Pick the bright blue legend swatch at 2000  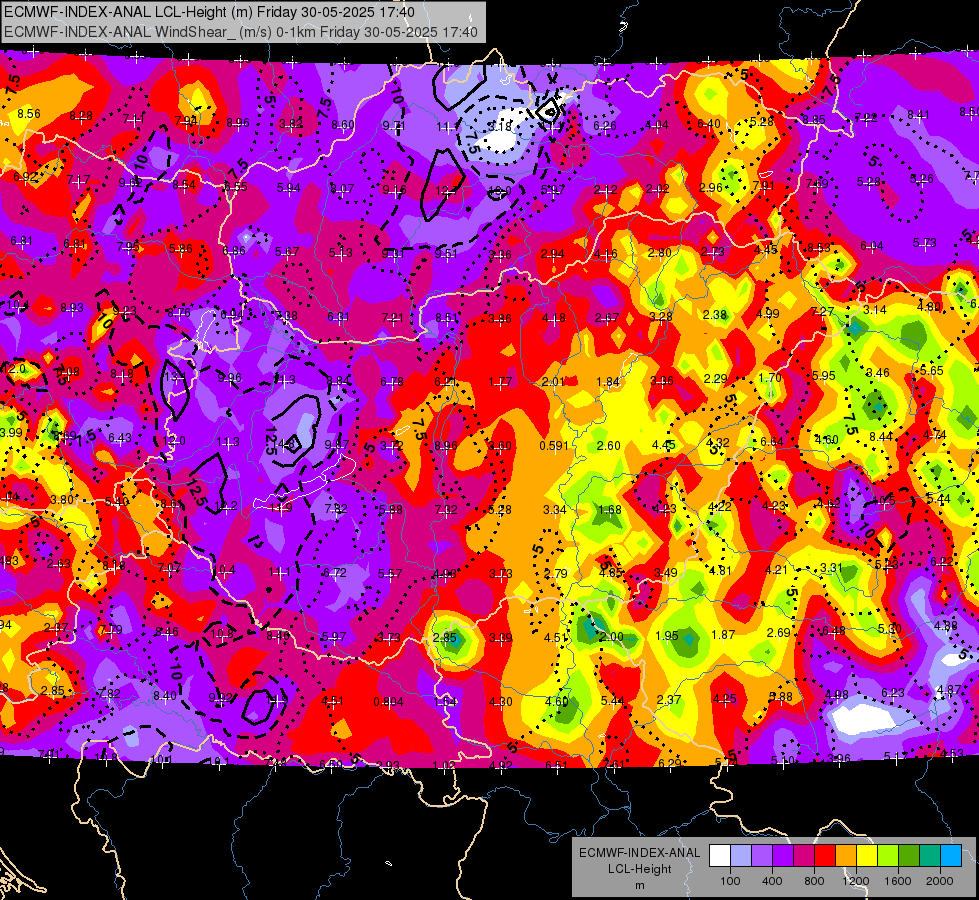point(951,856)
